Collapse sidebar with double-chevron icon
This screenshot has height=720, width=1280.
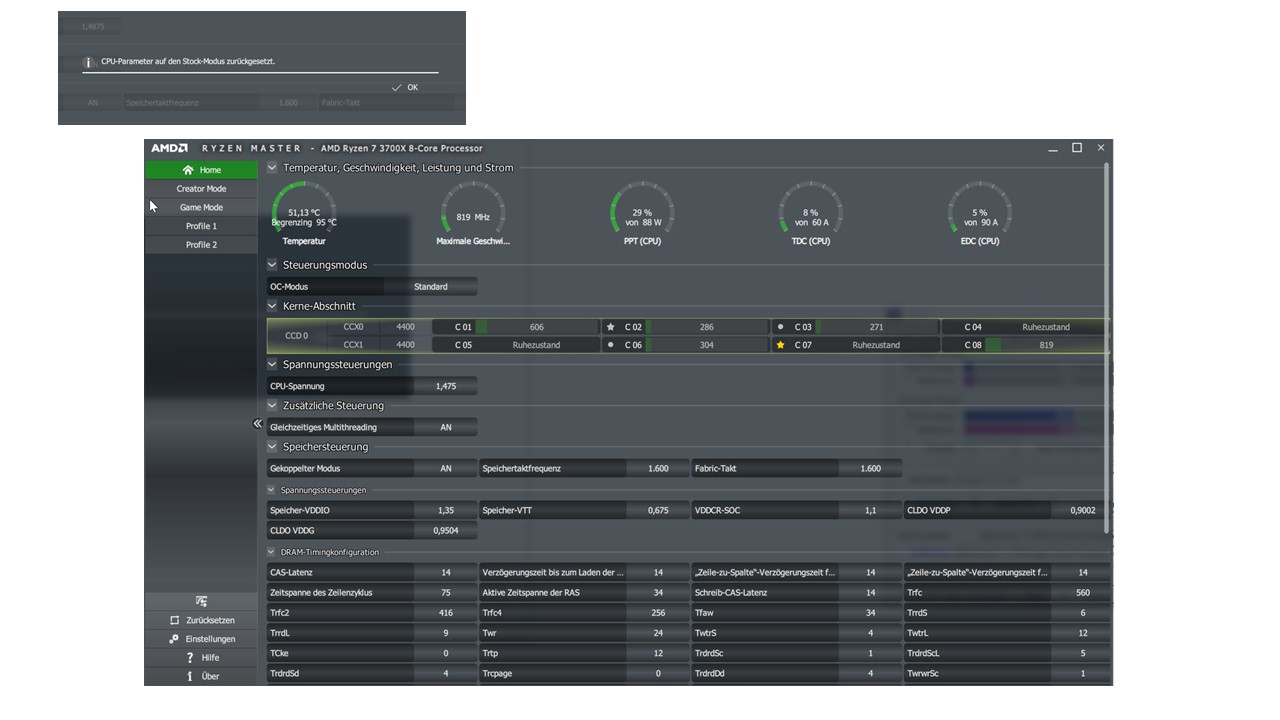click(x=257, y=424)
